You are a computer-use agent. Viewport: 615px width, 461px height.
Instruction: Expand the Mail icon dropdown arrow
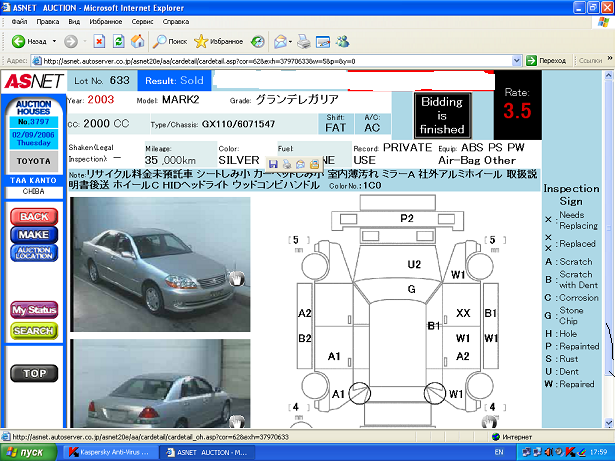(290, 41)
